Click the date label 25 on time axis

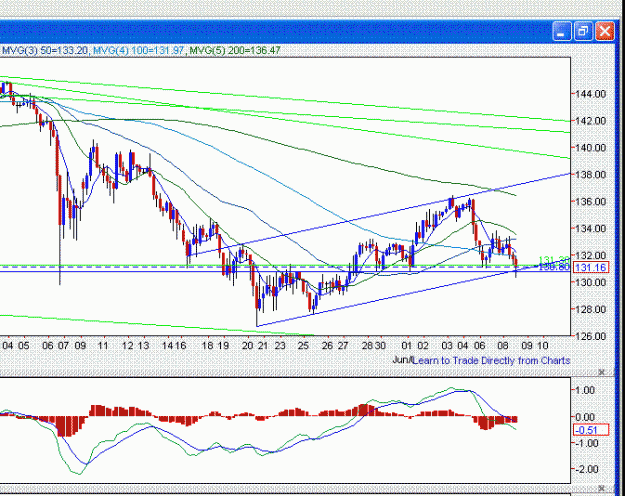pos(303,345)
